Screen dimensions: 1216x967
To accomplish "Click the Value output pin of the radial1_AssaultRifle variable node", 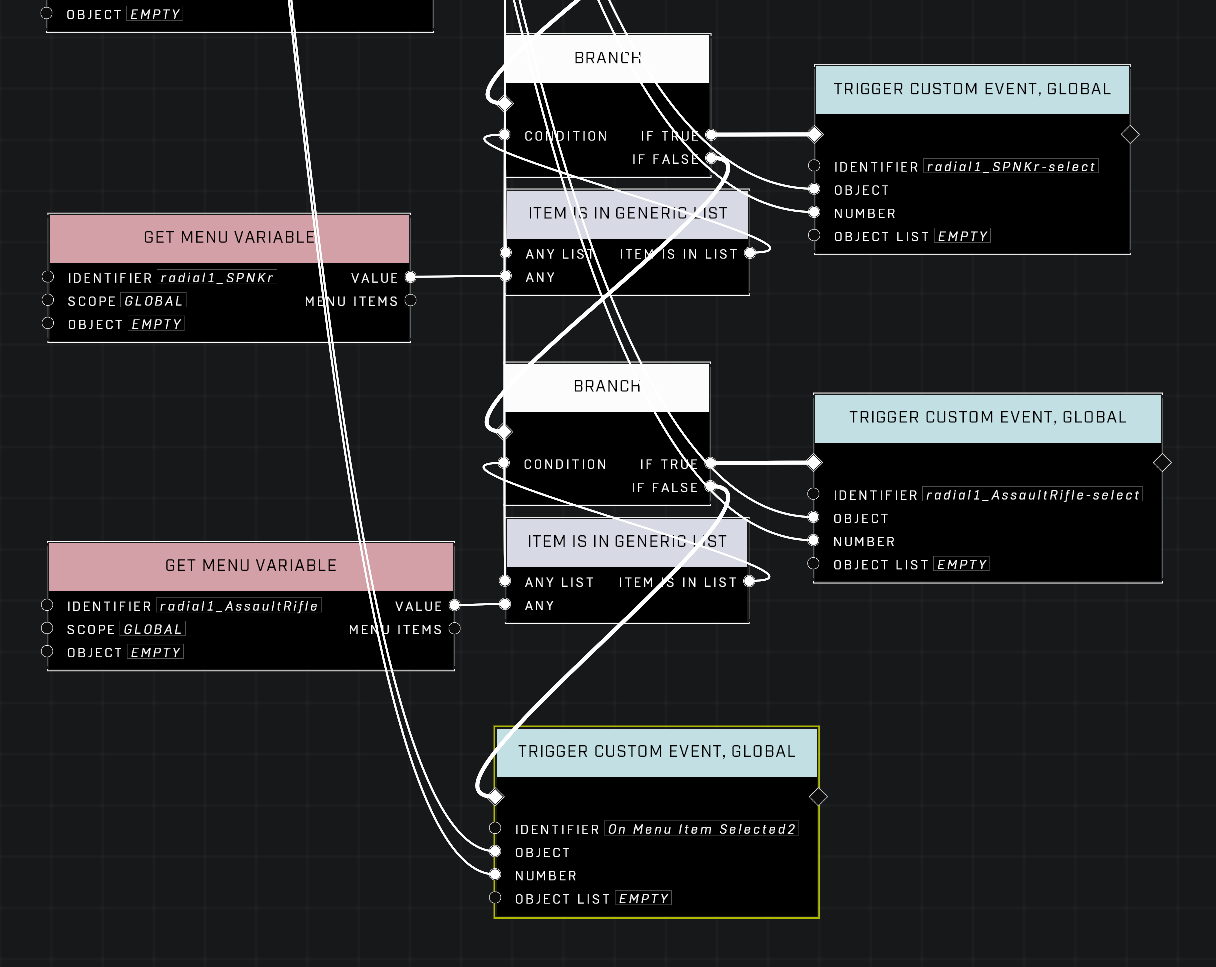I will pyautogui.click(x=454, y=605).
